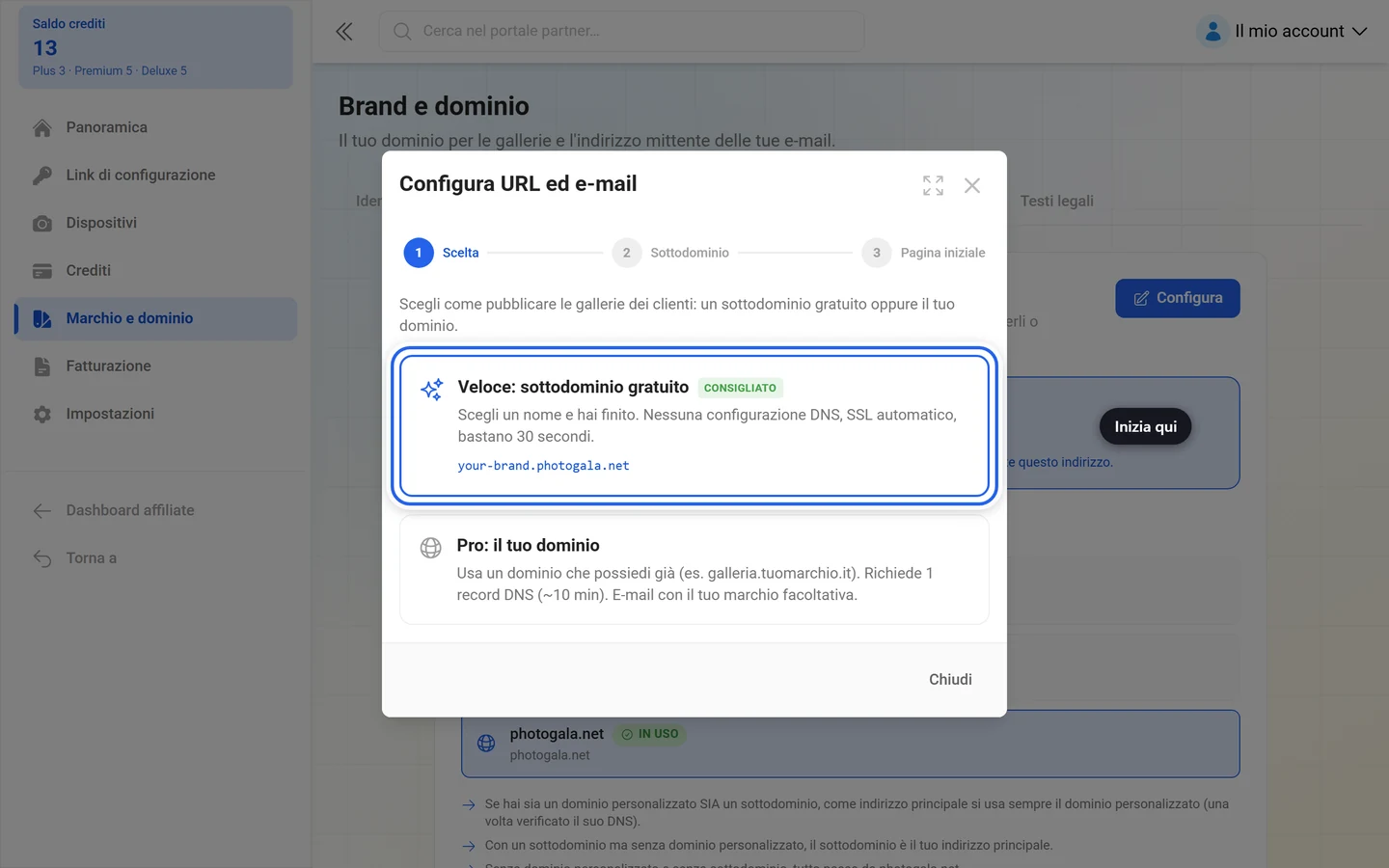This screenshot has height=868, width=1389.
Task: Focus the Cerca nel portale partner search field
Action: [x=622, y=32]
